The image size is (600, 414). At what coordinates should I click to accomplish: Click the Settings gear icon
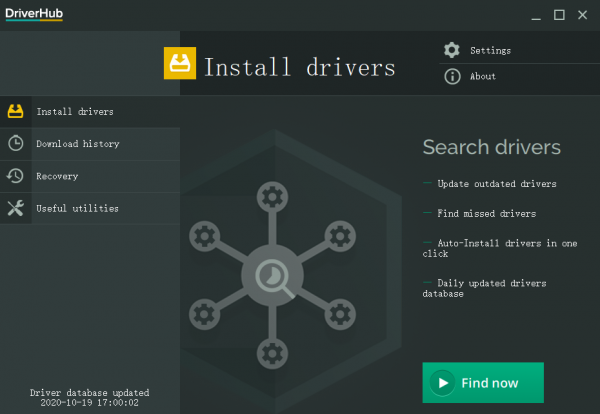pyautogui.click(x=452, y=50)
